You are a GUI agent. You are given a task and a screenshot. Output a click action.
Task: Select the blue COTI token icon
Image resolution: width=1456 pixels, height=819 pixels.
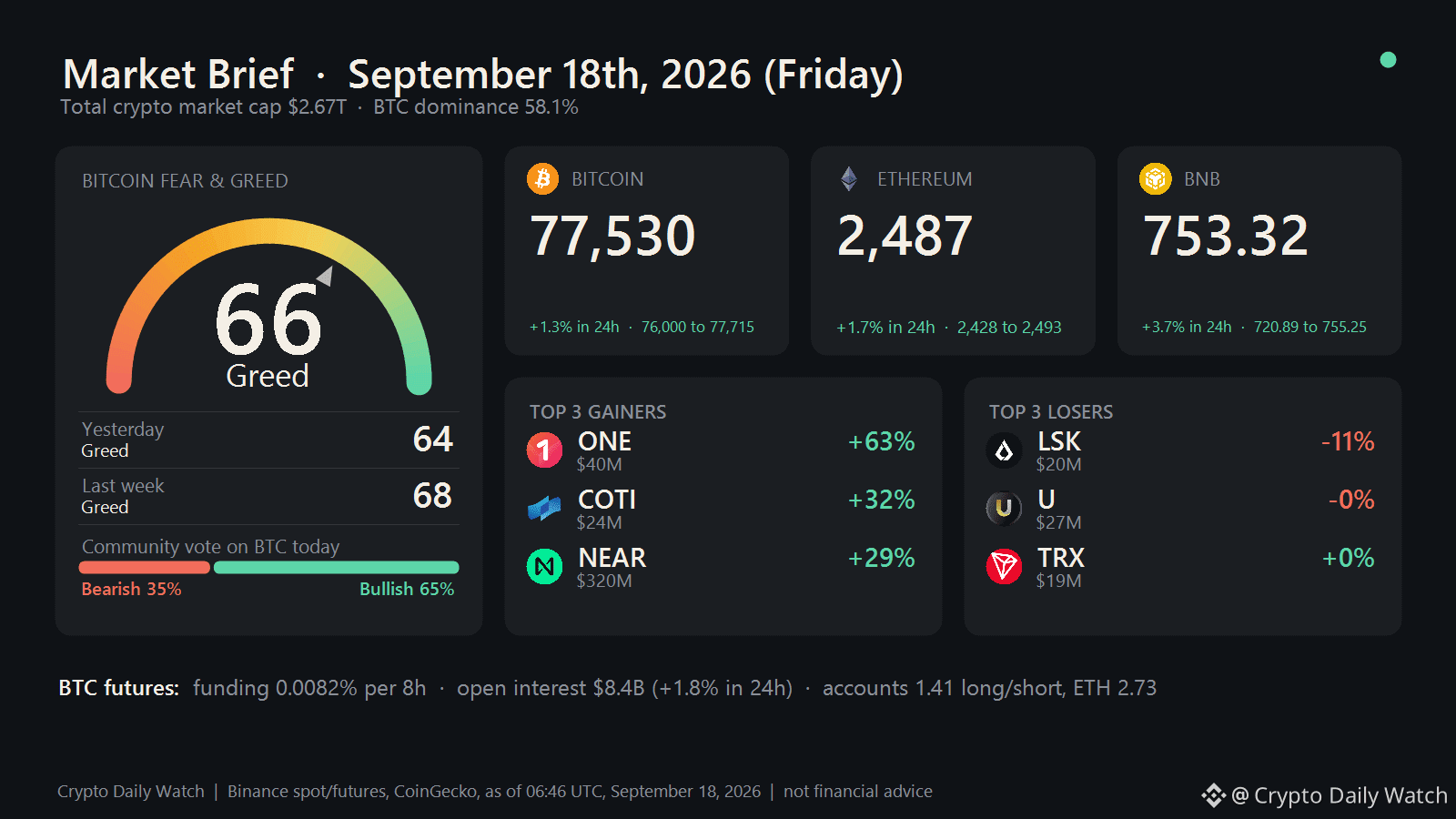click(544, 508)
